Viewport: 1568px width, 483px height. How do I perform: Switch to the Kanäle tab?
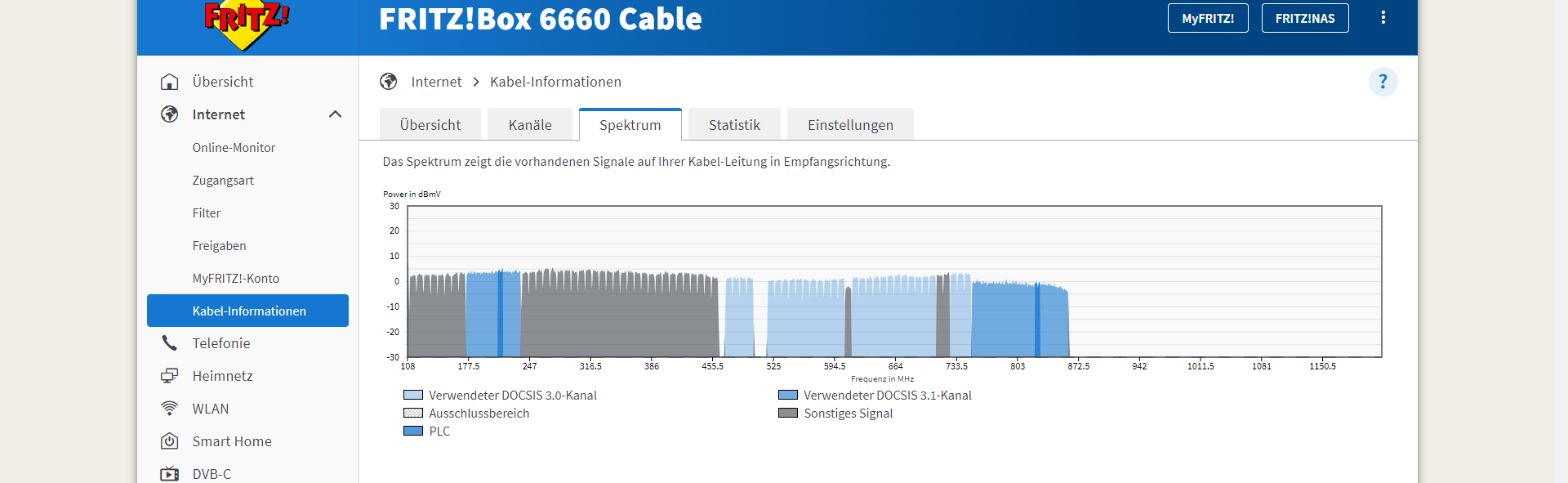[x=530, y=125]
